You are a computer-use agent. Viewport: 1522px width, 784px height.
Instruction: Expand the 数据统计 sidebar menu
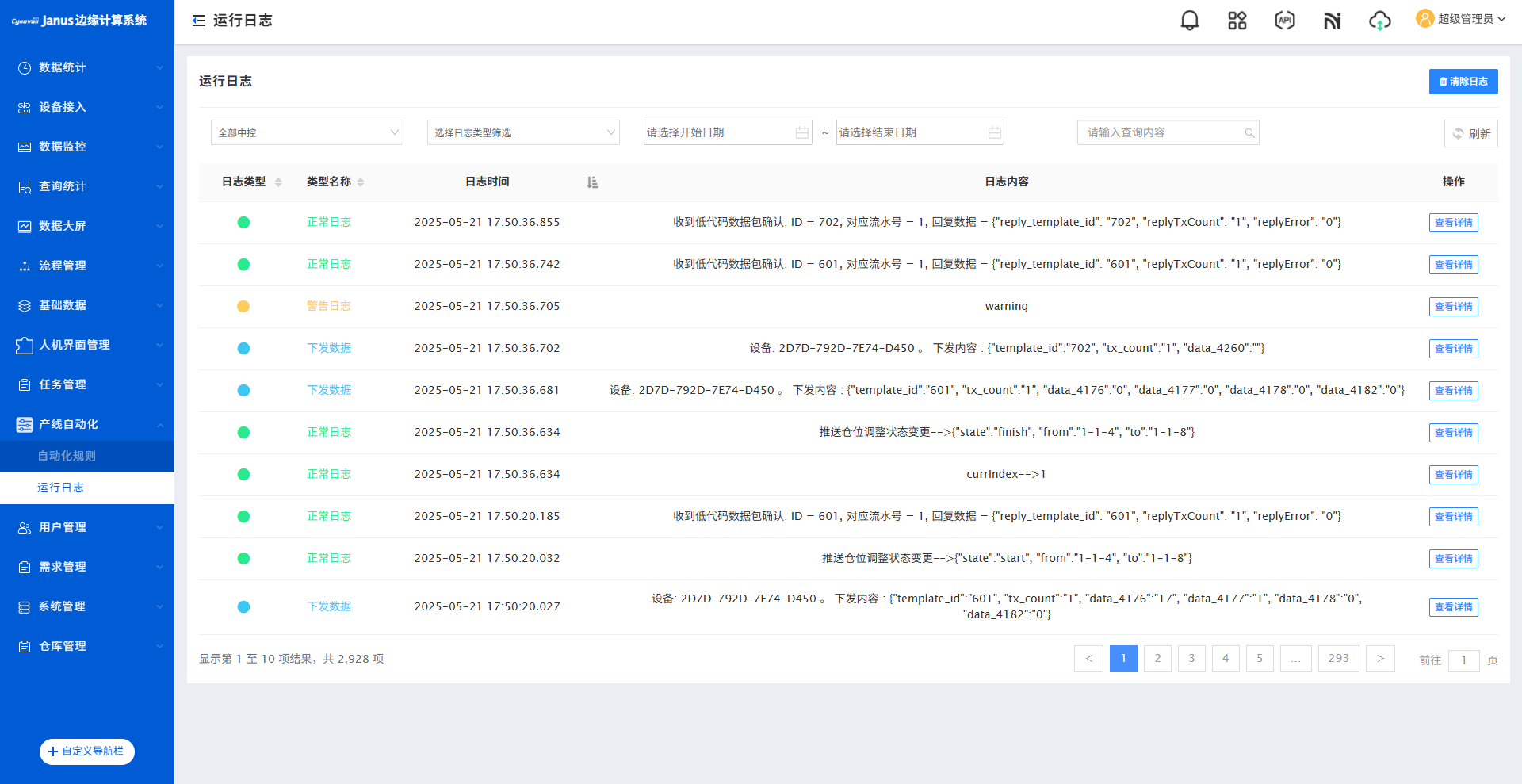[x=87, y=67]
